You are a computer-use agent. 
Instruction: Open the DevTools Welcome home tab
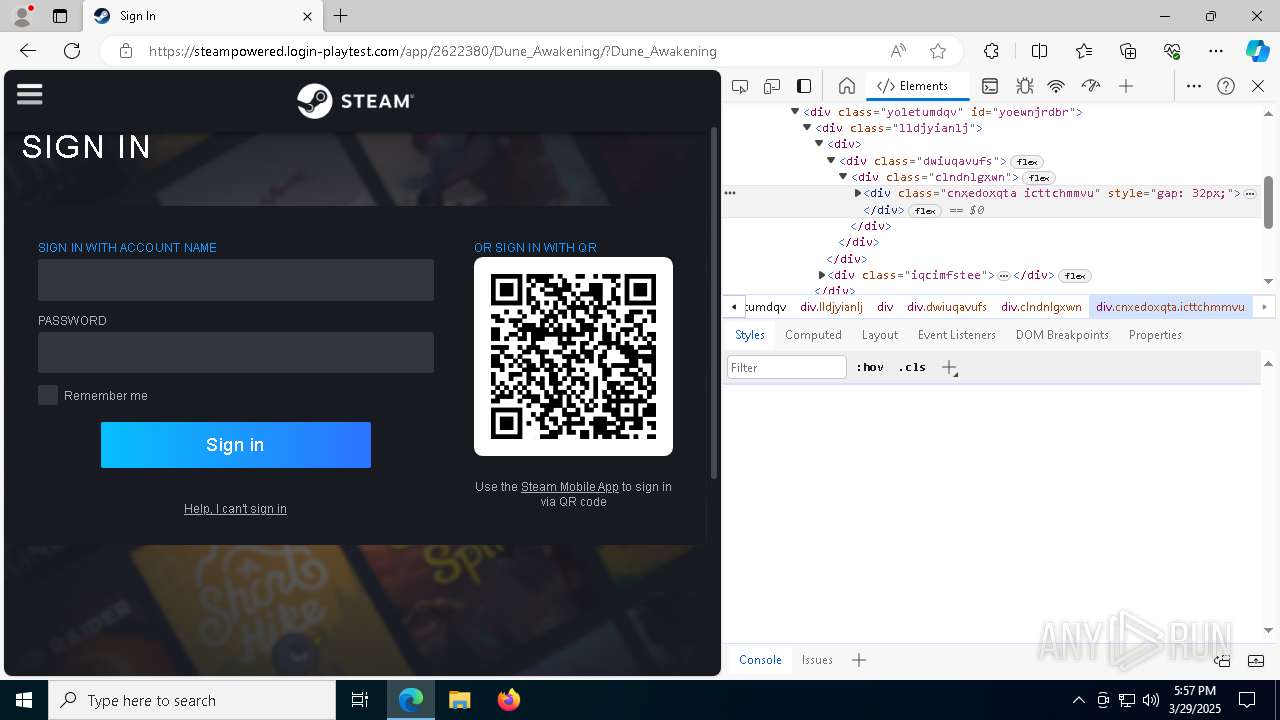coord(847,86)
